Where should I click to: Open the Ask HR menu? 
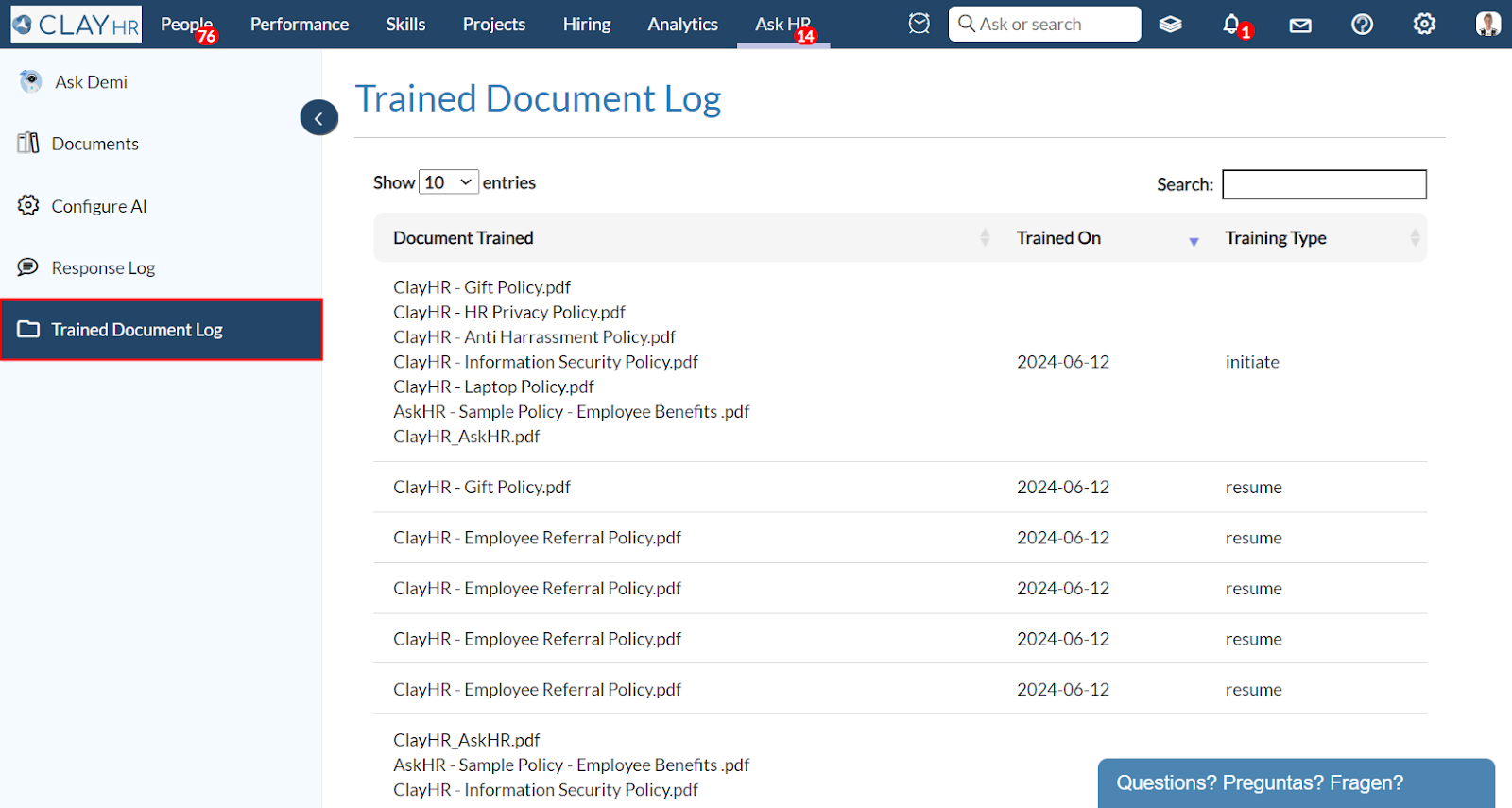pos(782,24)
